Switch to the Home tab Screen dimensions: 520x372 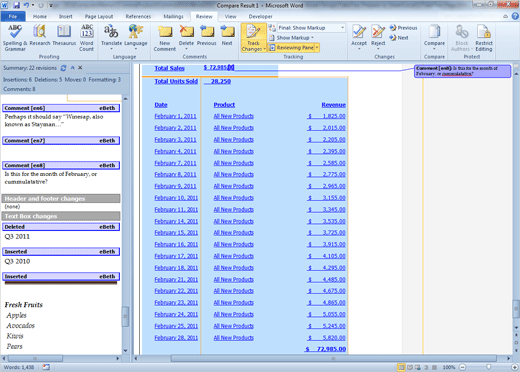pyautogui.click(x=40, y=16)
